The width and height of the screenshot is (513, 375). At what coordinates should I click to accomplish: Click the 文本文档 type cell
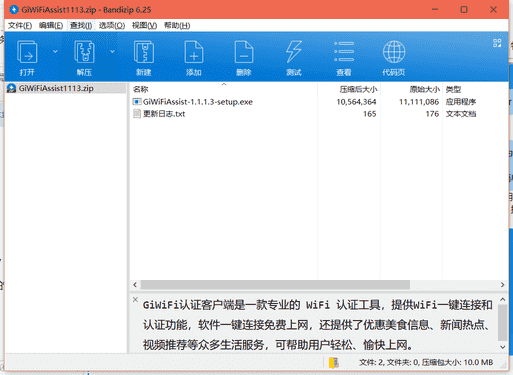pyautogui.click(x=461, y=114)
